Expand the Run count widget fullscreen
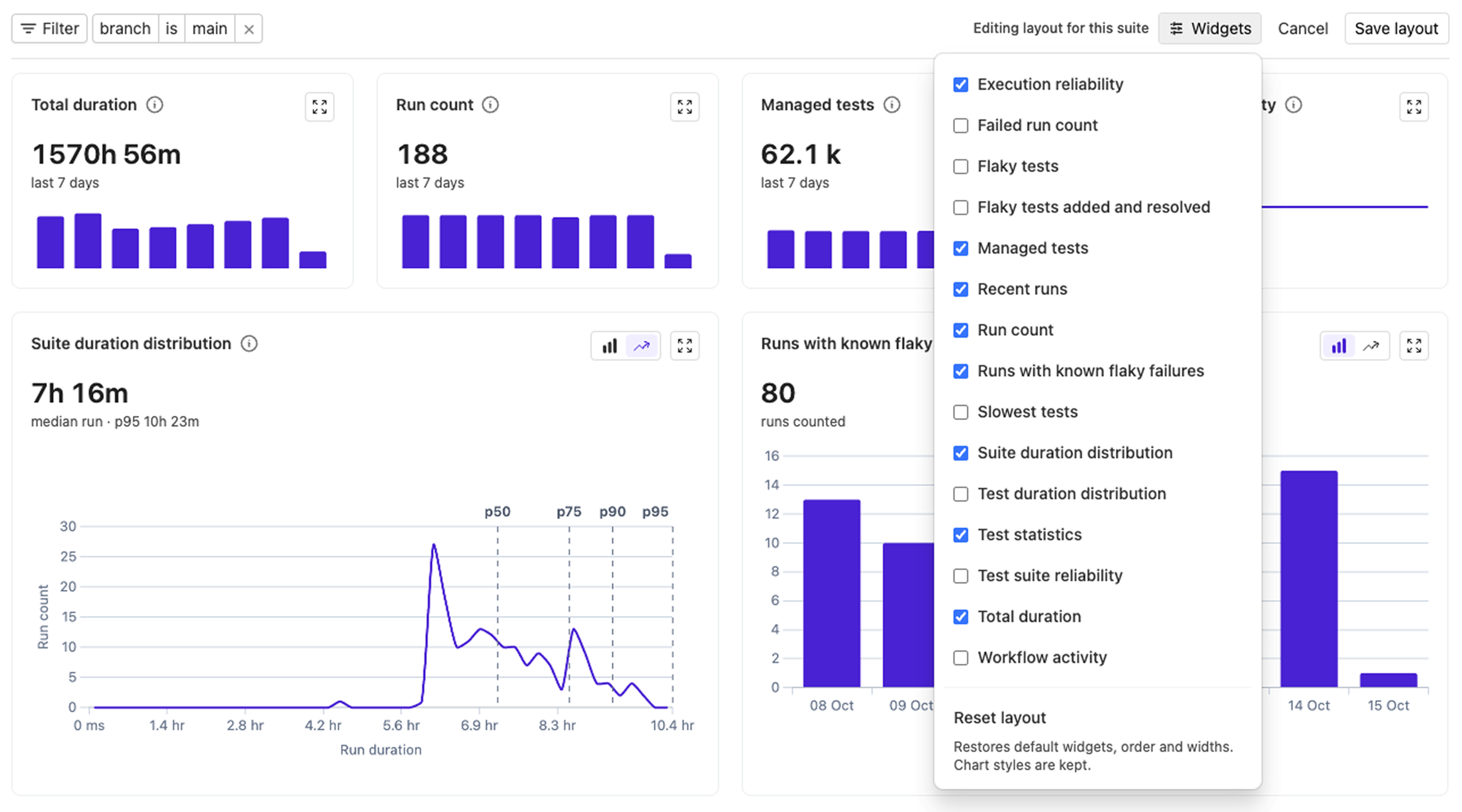 pos(684,107)
